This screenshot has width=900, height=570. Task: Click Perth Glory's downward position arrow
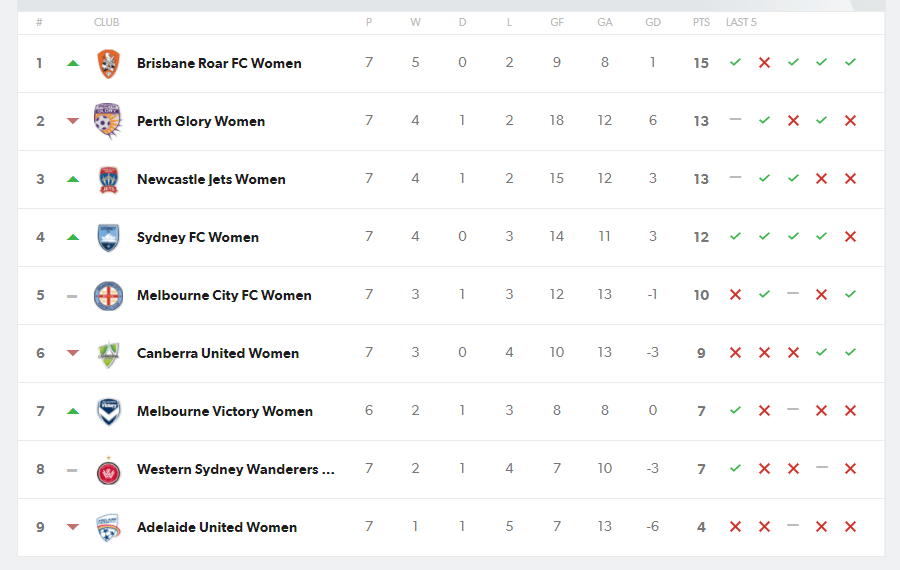click(72, 121)
